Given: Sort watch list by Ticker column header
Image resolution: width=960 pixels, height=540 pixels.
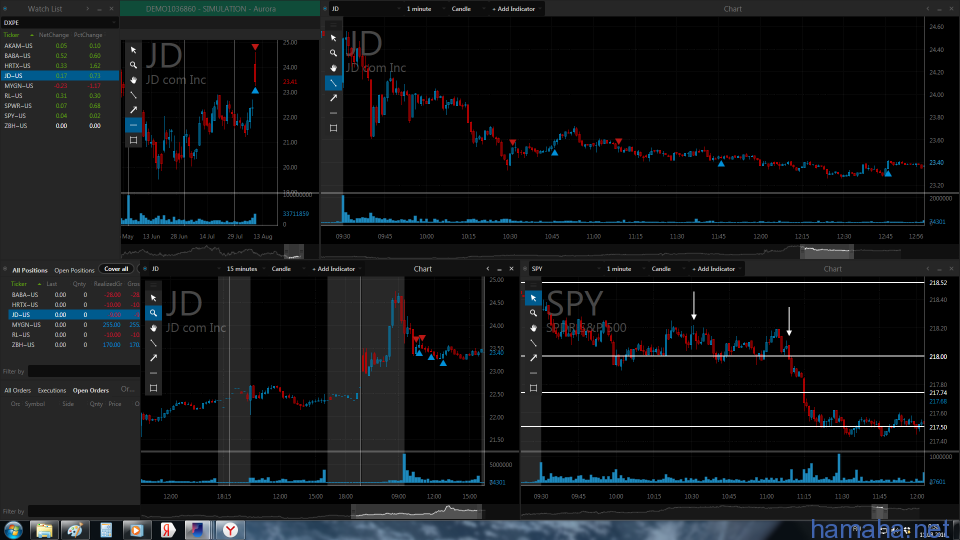Looking at the screenshot, I should pyautogui.click(x=12, y=35).
